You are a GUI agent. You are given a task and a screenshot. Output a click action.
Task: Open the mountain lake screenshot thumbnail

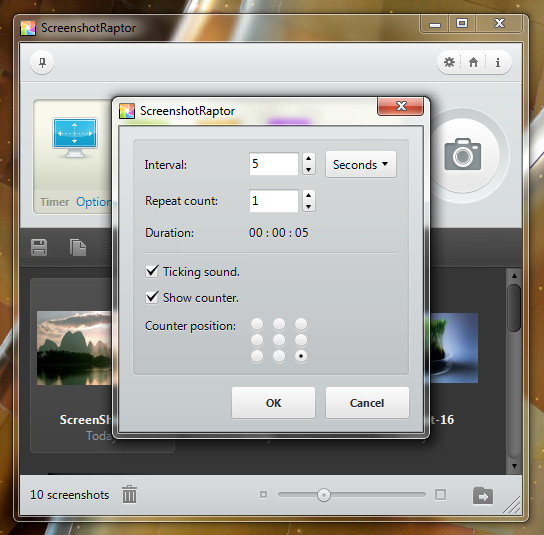74,348
